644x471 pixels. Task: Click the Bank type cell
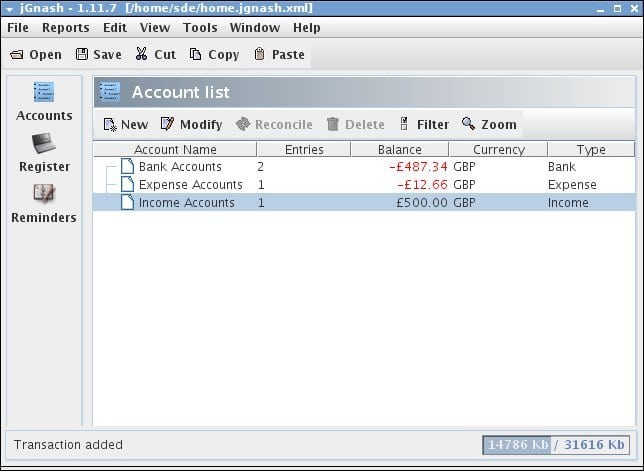tap(561, 167)
